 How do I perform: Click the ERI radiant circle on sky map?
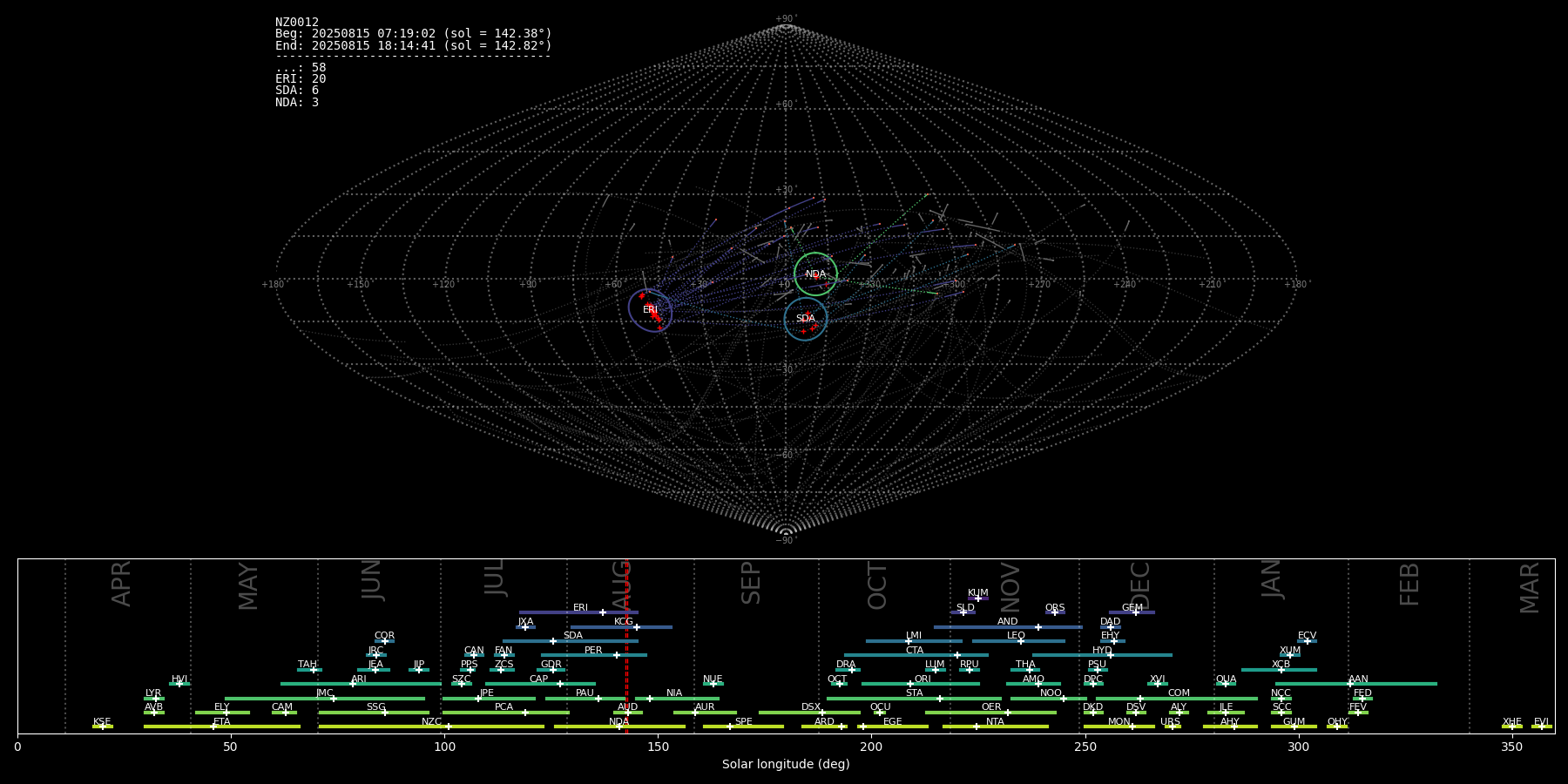[x=651, y=310]
